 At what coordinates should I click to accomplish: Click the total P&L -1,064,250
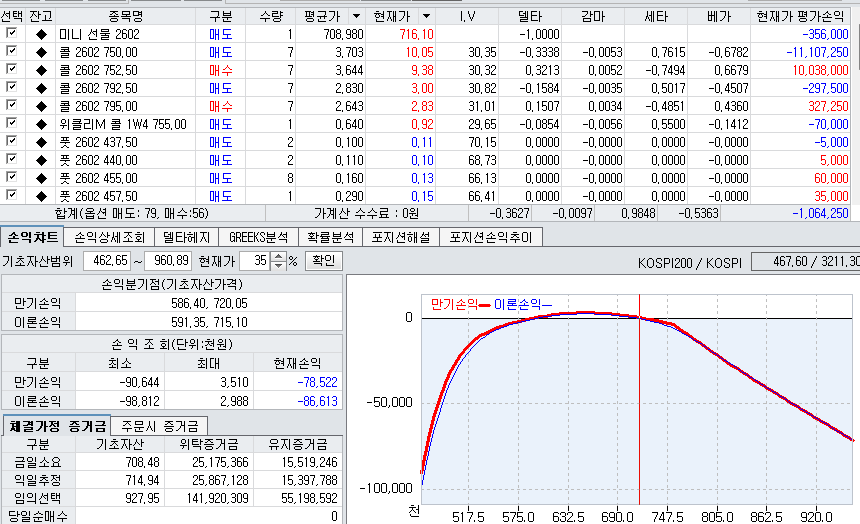[x=820, y=213]
